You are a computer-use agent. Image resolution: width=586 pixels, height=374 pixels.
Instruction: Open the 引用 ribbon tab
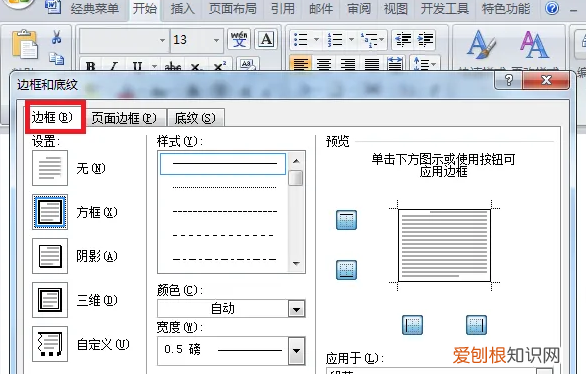283,9
